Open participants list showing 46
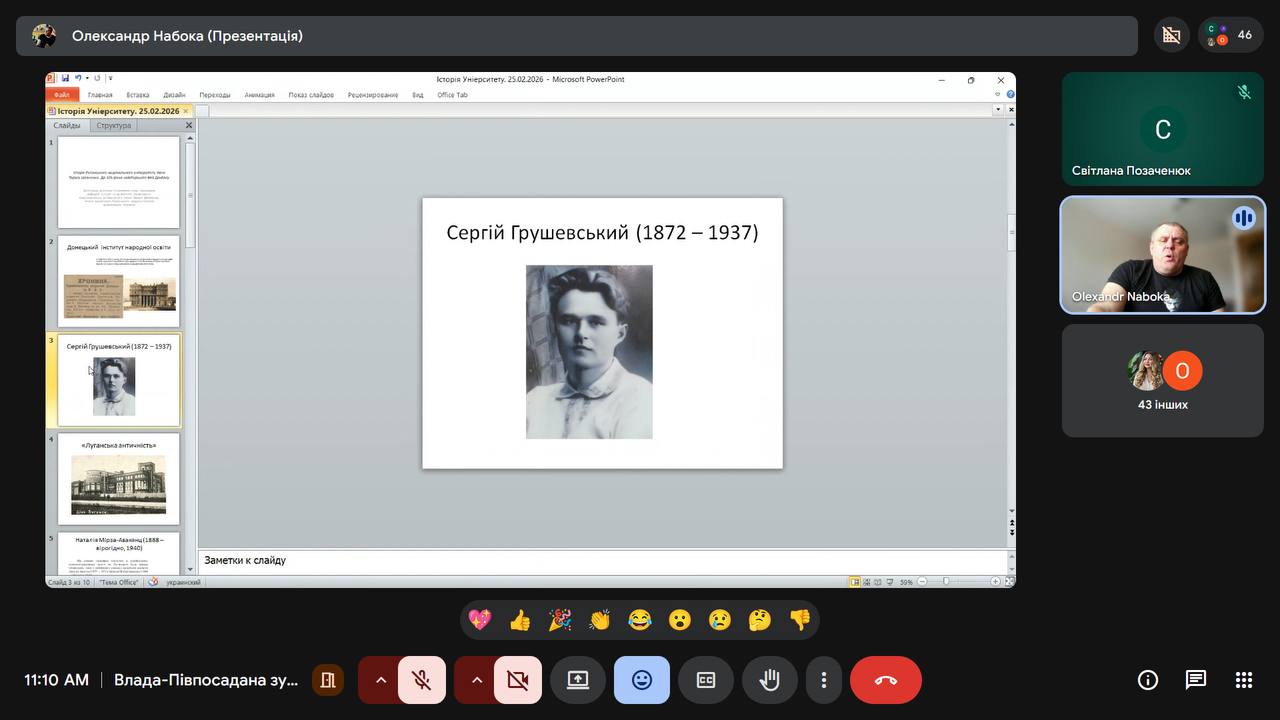1280x720 pixels. click(x=1230, y=35)
